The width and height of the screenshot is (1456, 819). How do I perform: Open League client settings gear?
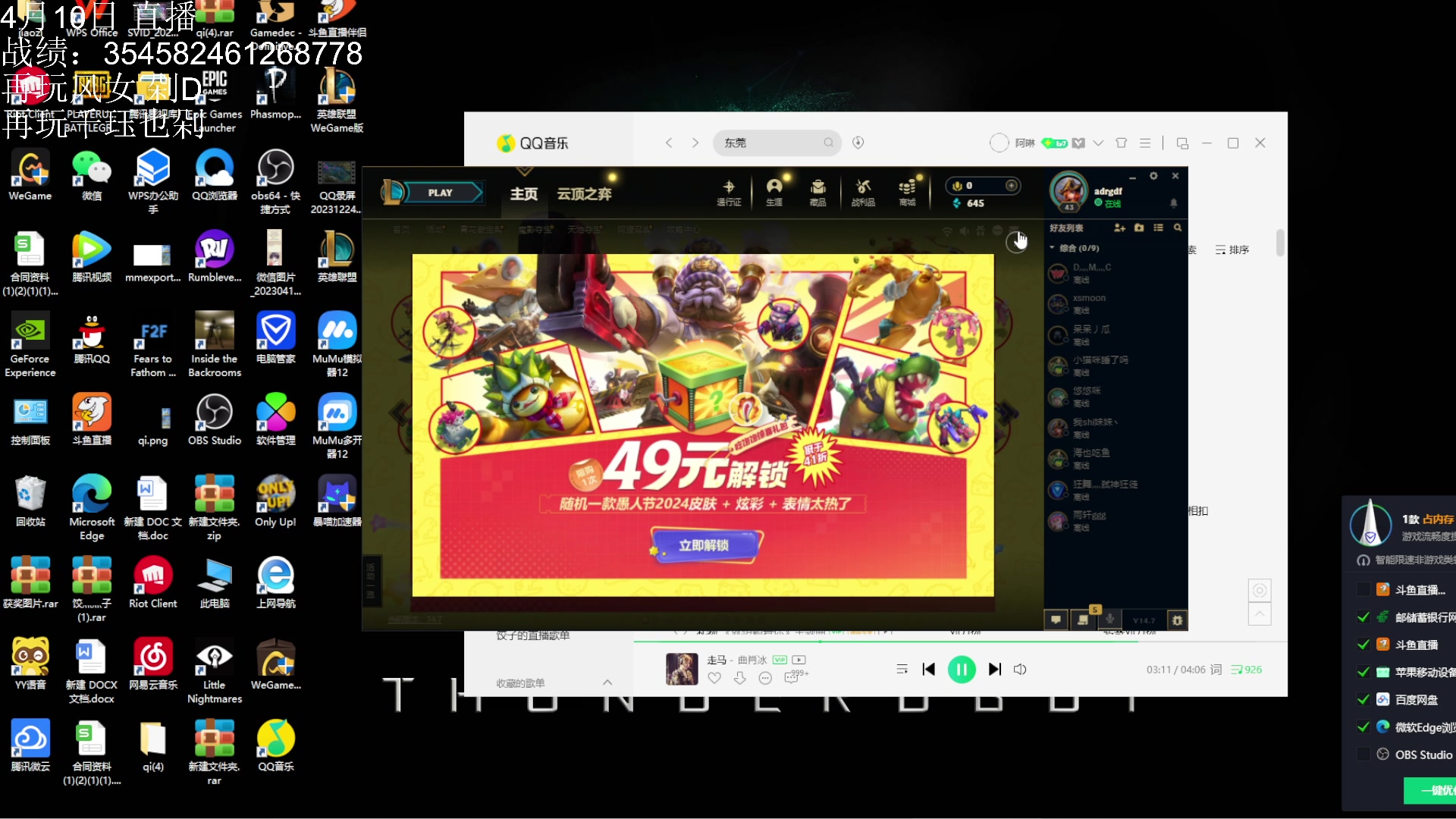(x=1153, y=176)
